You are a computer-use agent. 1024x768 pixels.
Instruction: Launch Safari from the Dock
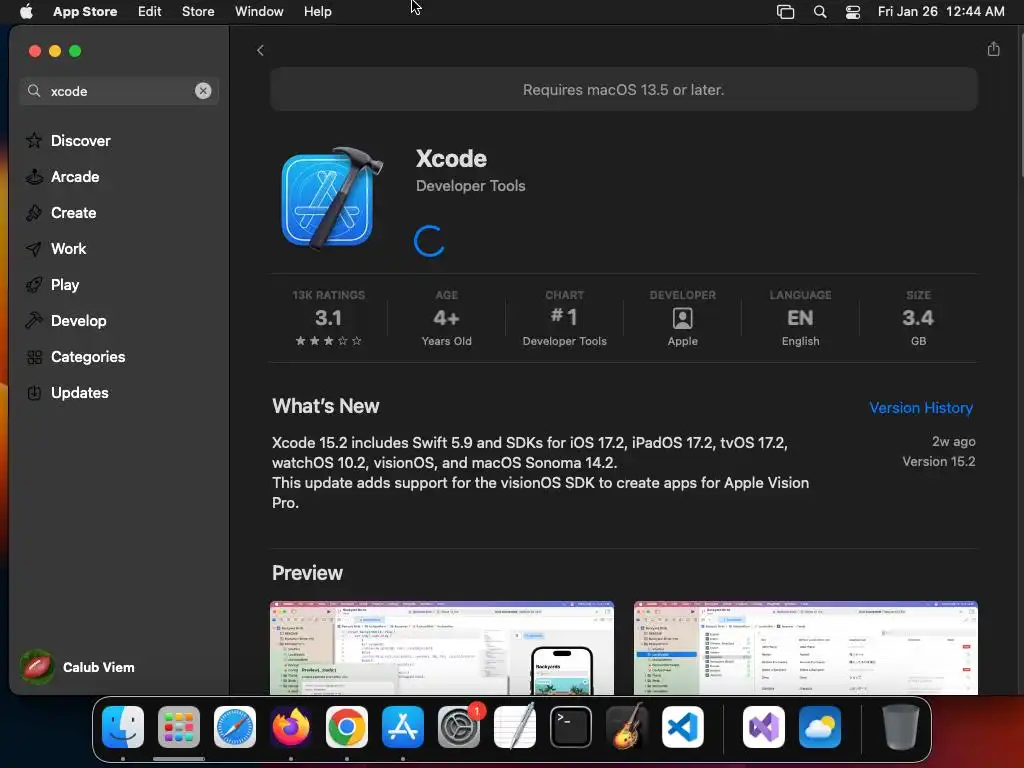(x=234, y=726)
